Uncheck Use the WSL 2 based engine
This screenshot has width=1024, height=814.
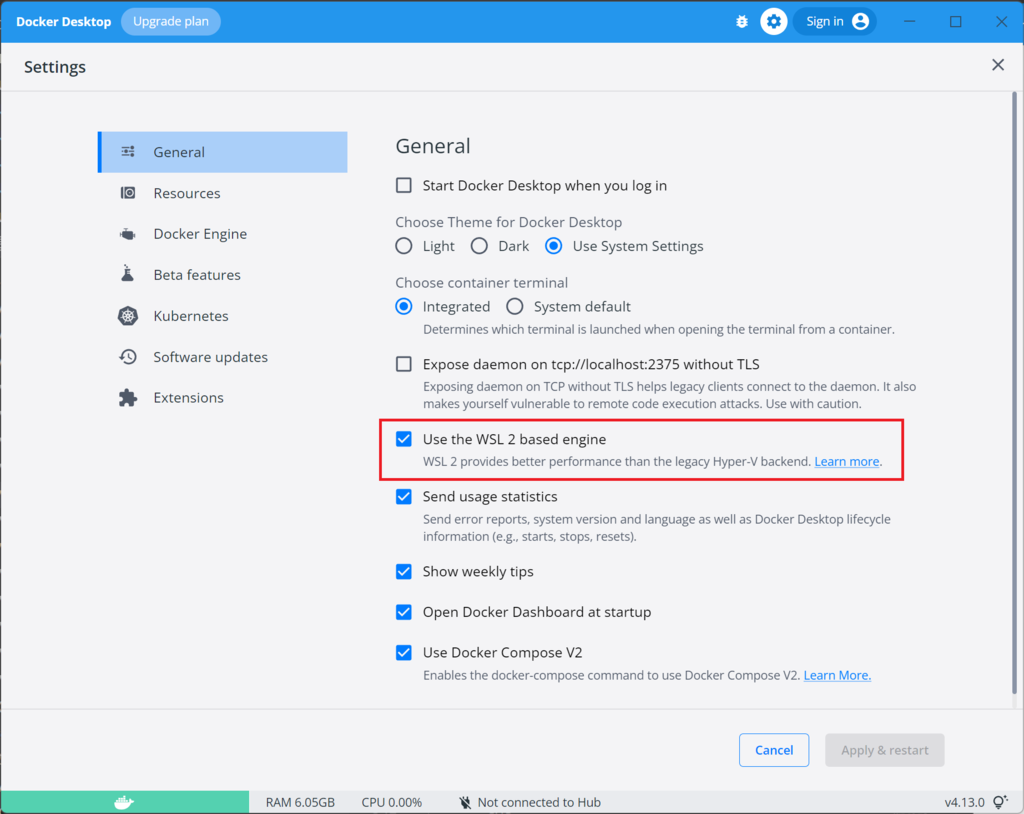coord(404,439)
